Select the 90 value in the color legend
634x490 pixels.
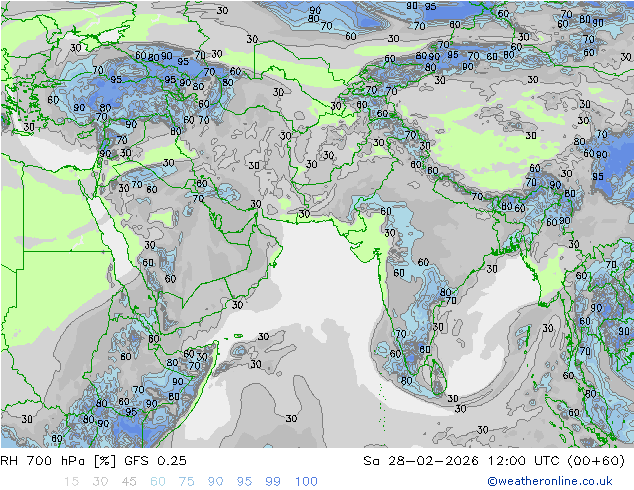pos(215,481)
